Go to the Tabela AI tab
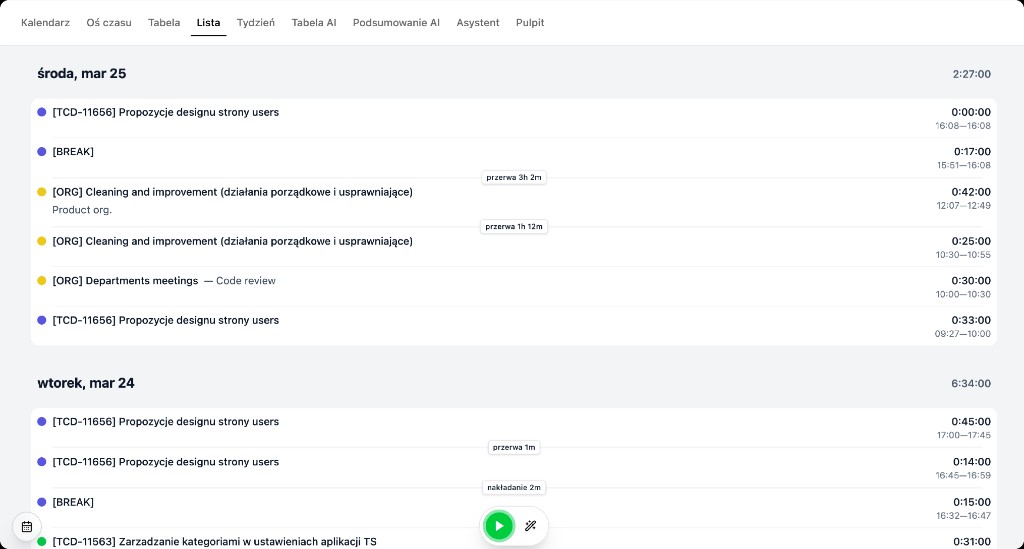 click(x=314, y=22)
